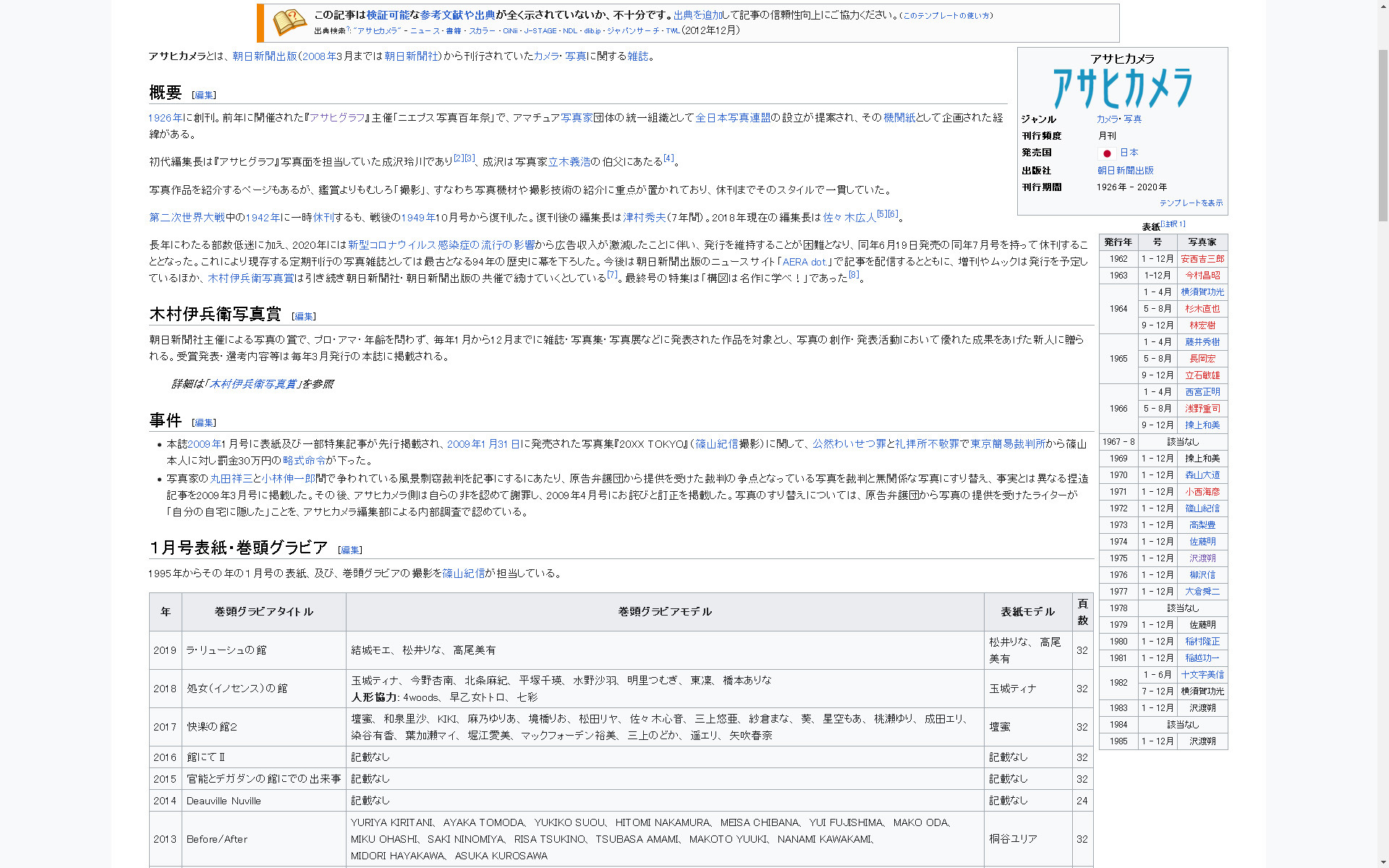Open the カメラ genre link in infobox
Viewport: 1389px width, 868px height.
[1107, 119]
